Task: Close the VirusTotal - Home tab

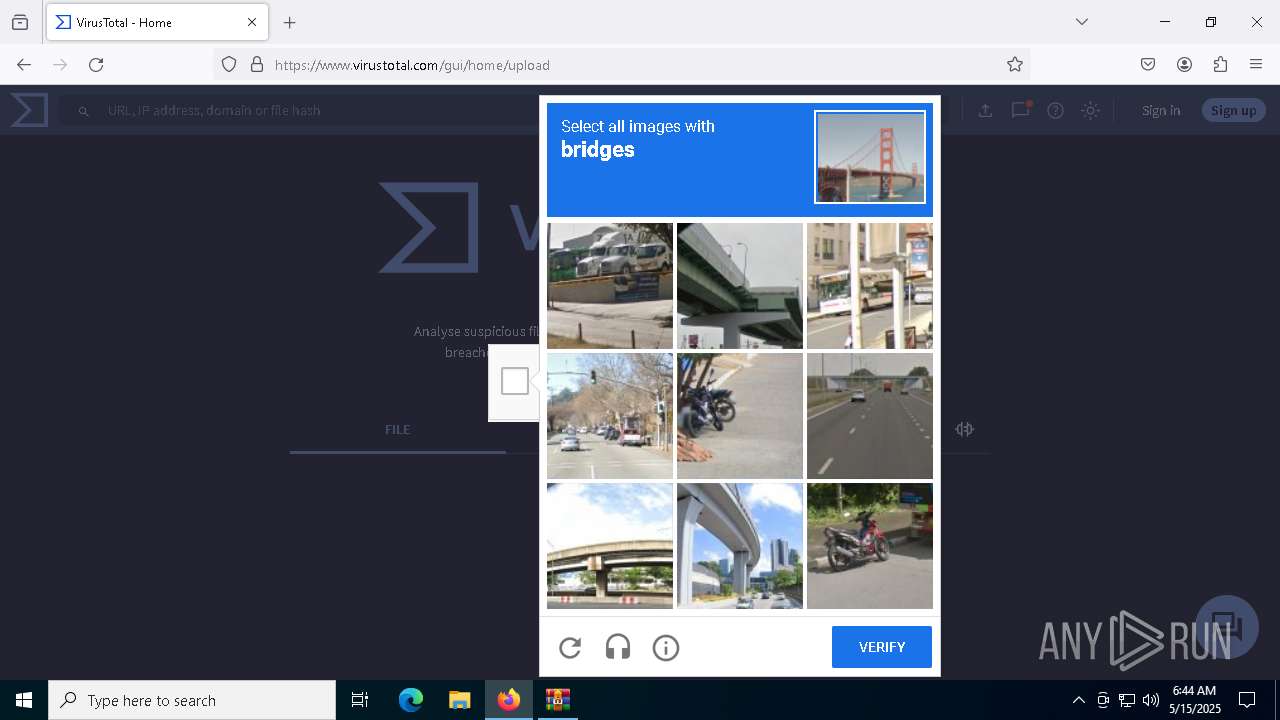Action: pyautogui.click(x=252, y=22)
